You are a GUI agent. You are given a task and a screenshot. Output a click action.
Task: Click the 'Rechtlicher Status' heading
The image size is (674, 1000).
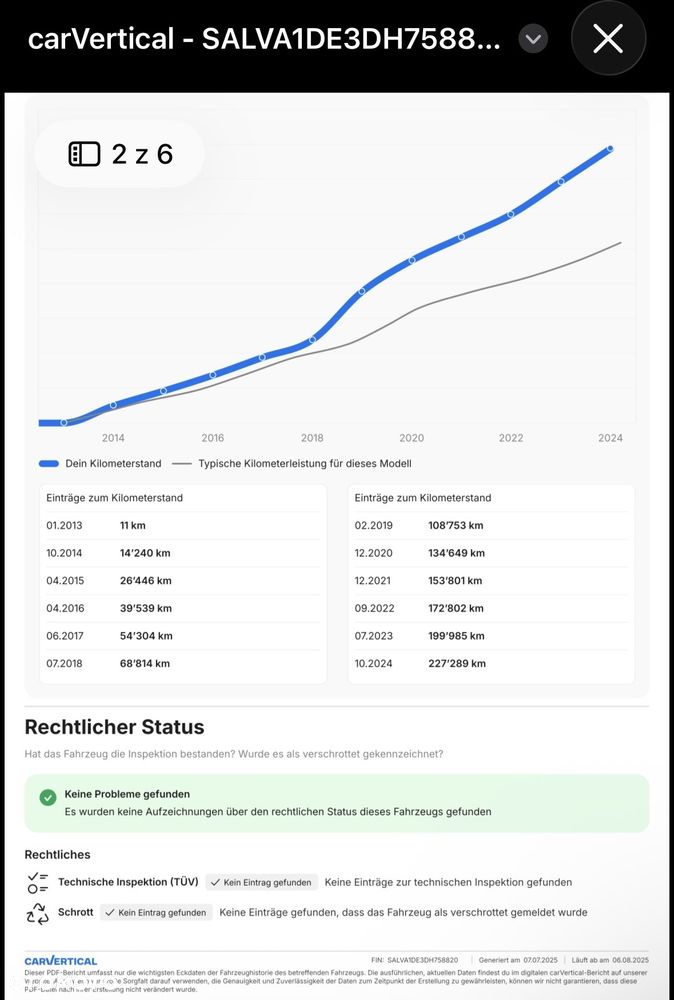pyautogui.click(x=114, y=727)
